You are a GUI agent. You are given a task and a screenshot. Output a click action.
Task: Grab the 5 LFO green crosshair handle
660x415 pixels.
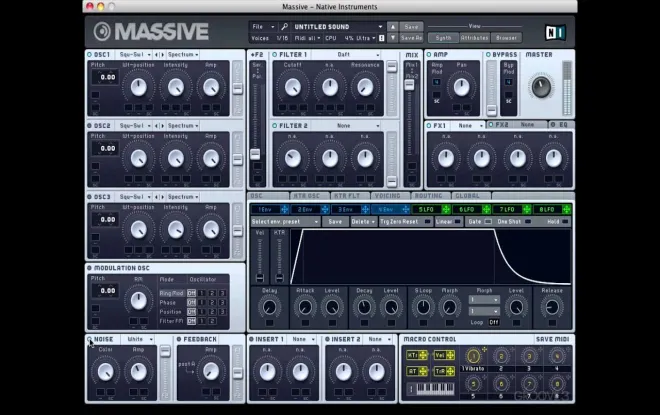point(446,209)
